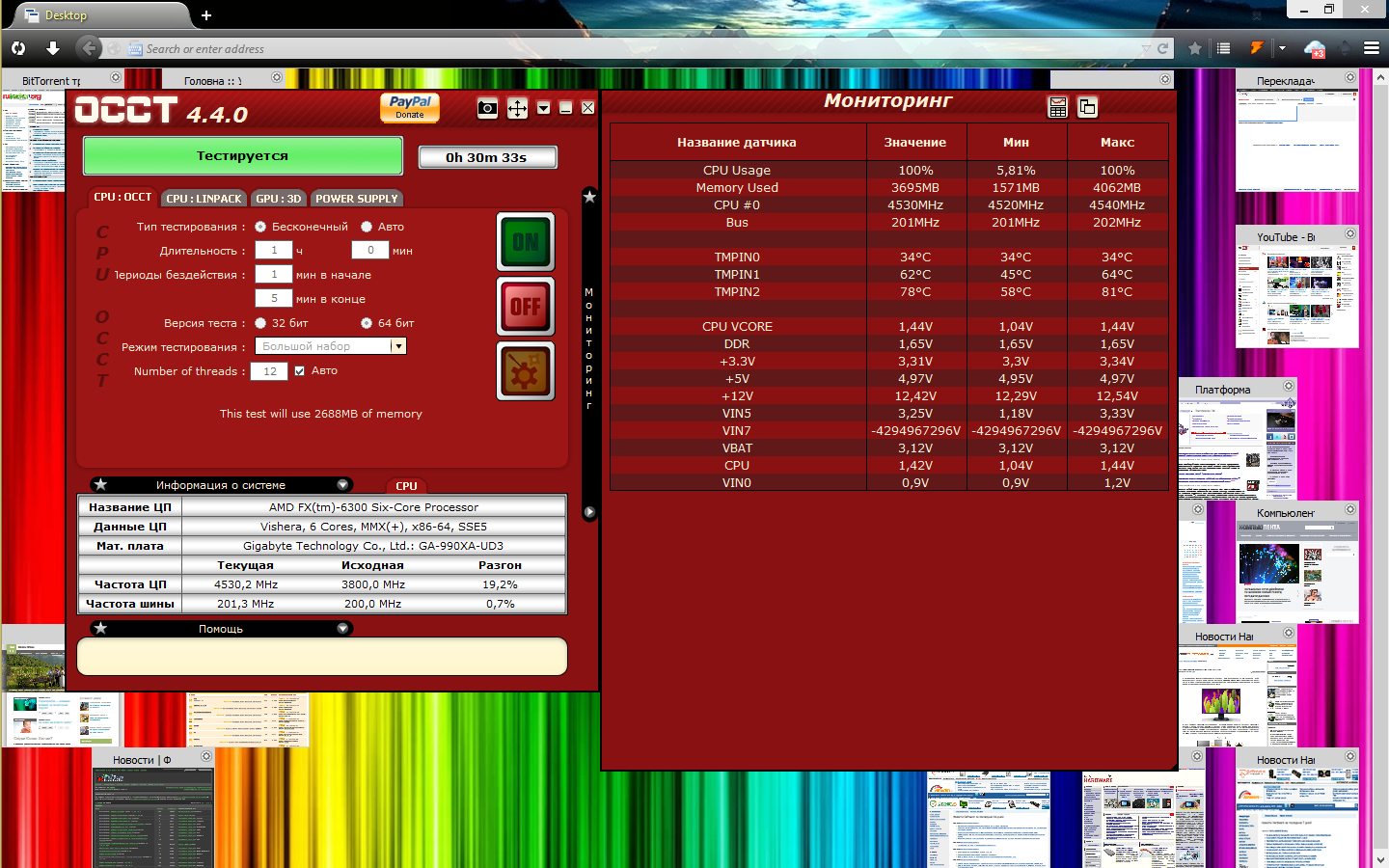Viewport: 1389px width, 868px height.
Task: Click the star beside Информация о системе
Action: [x=100, y=484]
